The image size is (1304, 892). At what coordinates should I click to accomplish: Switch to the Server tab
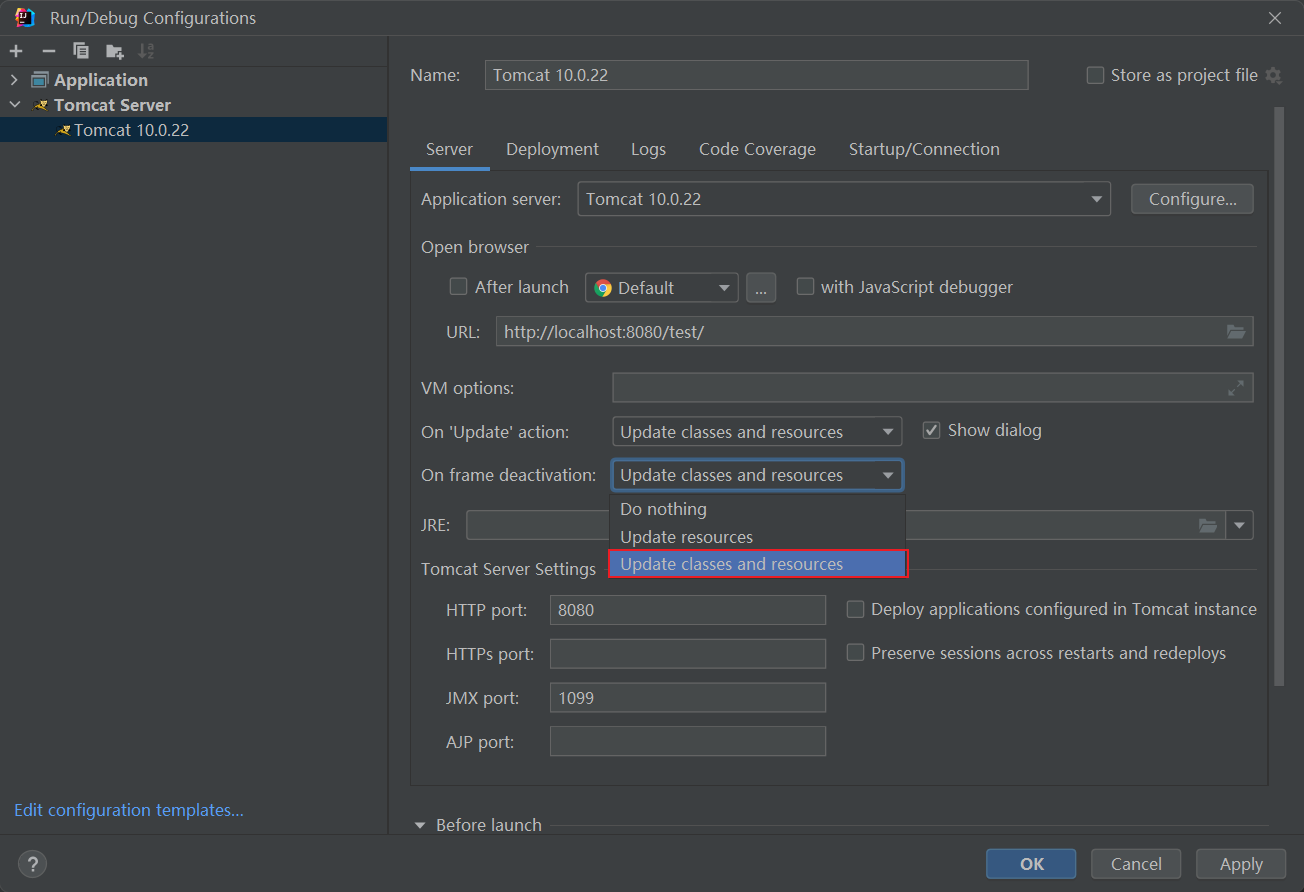tap(449, 149)
